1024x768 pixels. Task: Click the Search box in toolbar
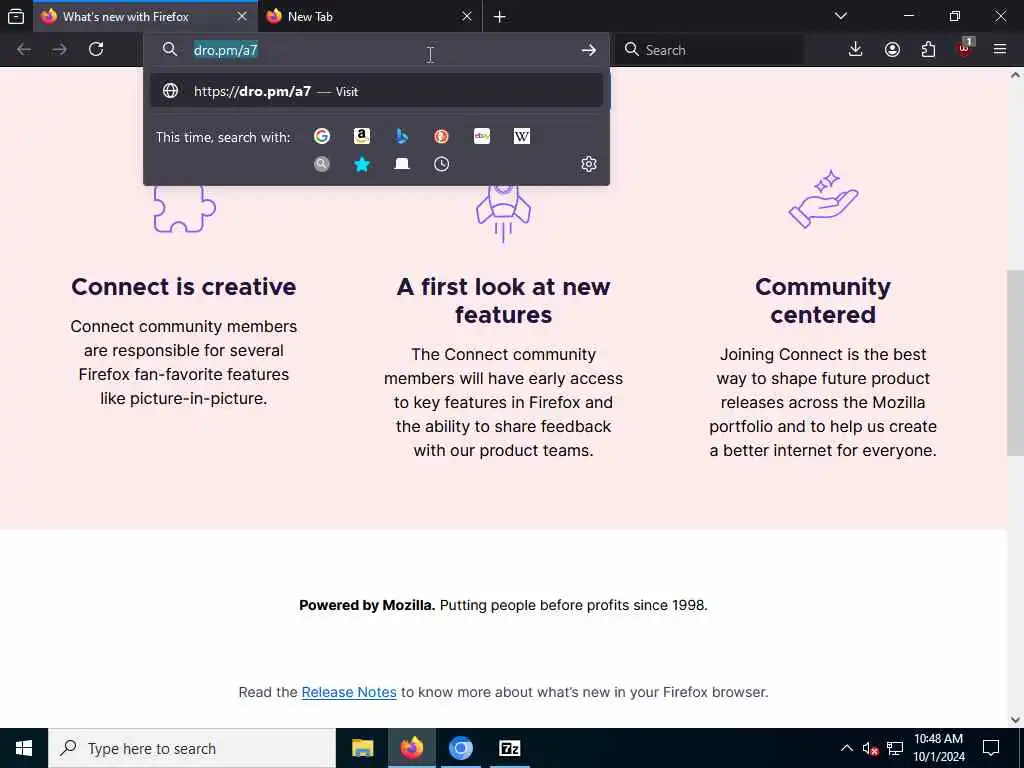[709, 50]
